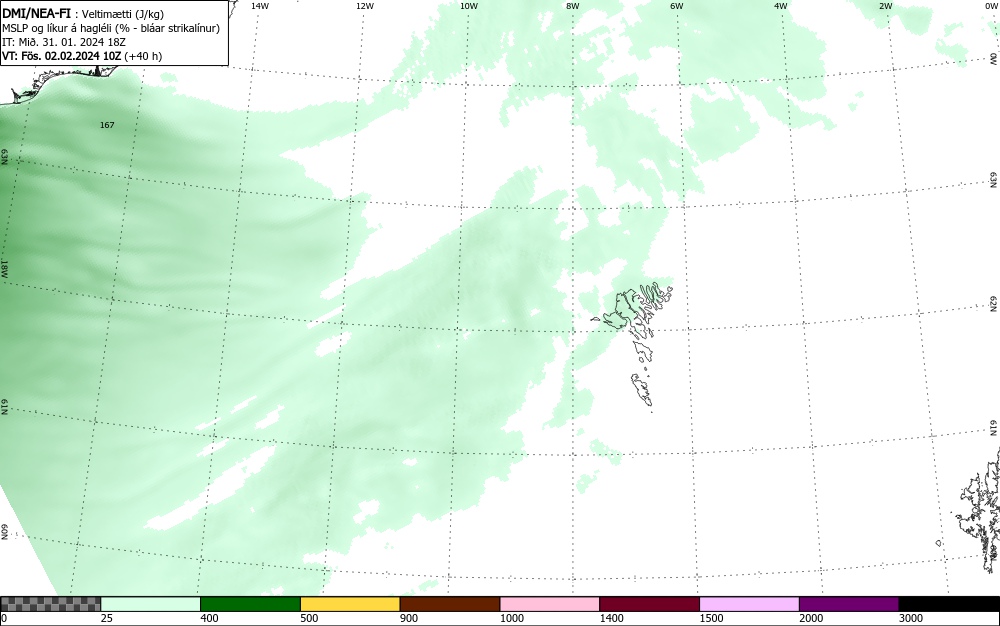Click the legend value 2000
1000x626 pixels.
click(x=811, y=618)
